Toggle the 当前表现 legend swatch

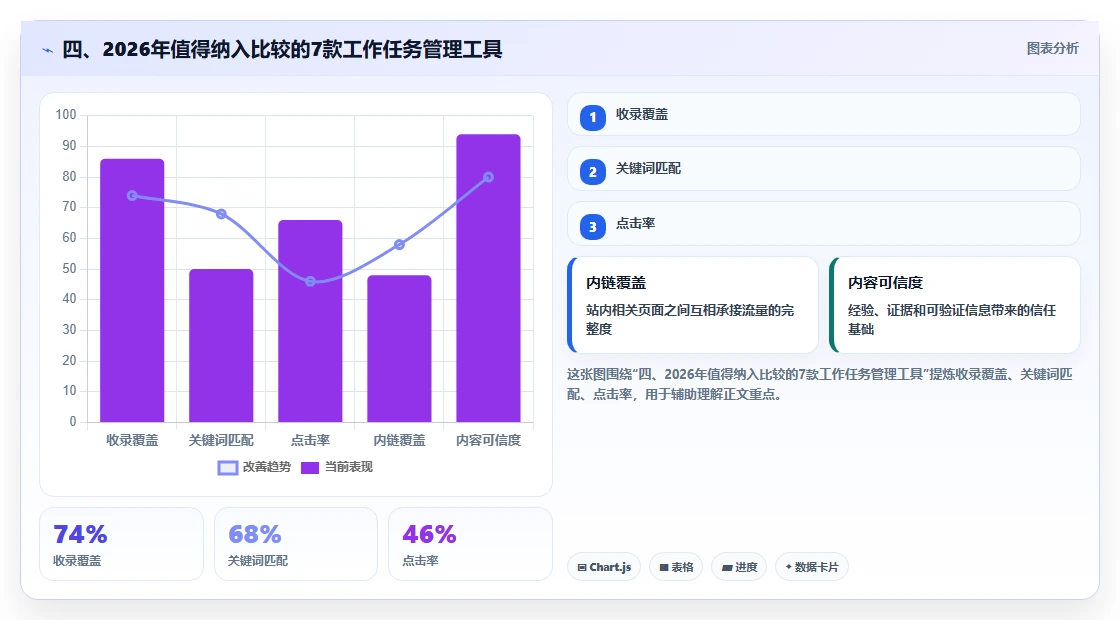[309, 468]
